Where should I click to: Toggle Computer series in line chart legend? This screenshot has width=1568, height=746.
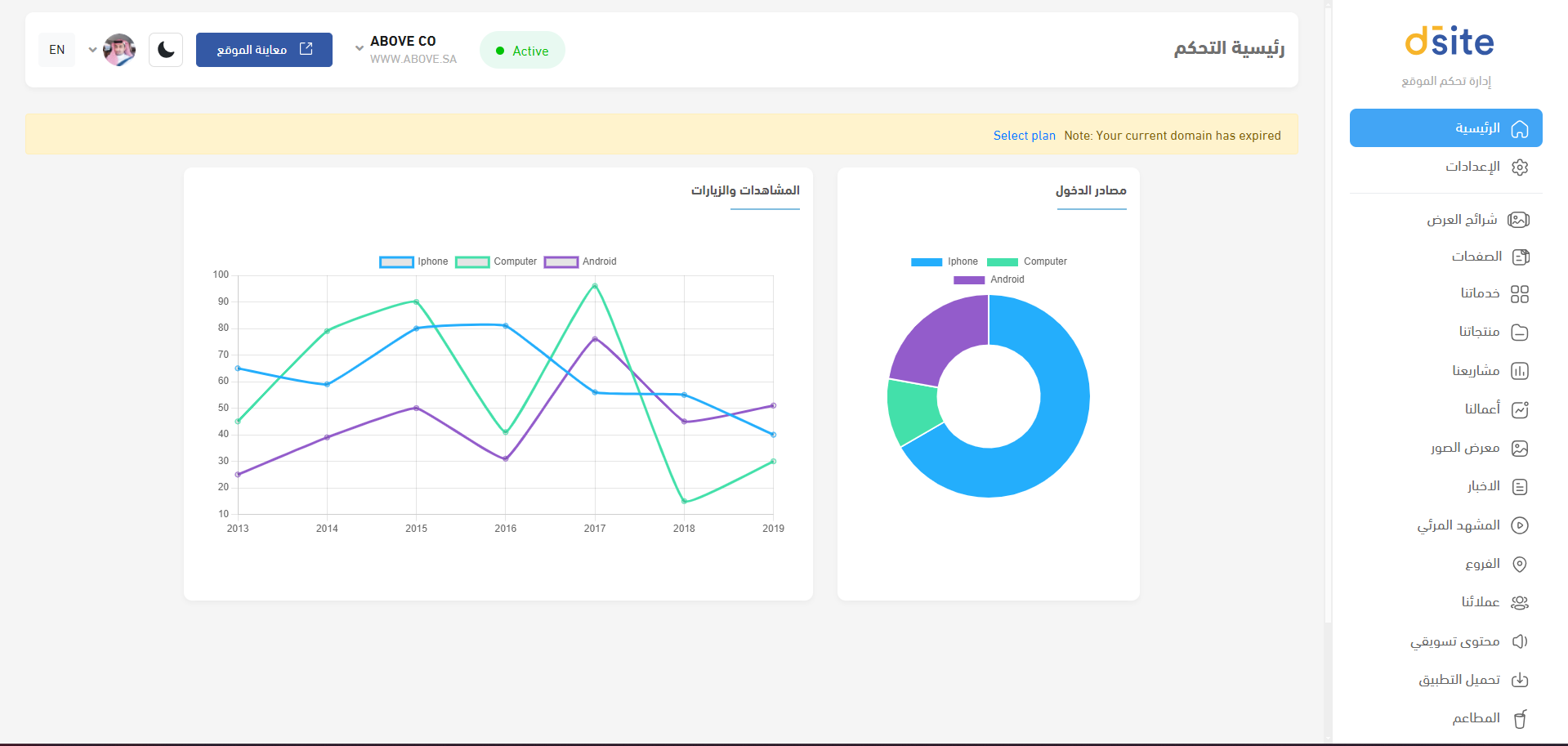click(x=497, y=261)
